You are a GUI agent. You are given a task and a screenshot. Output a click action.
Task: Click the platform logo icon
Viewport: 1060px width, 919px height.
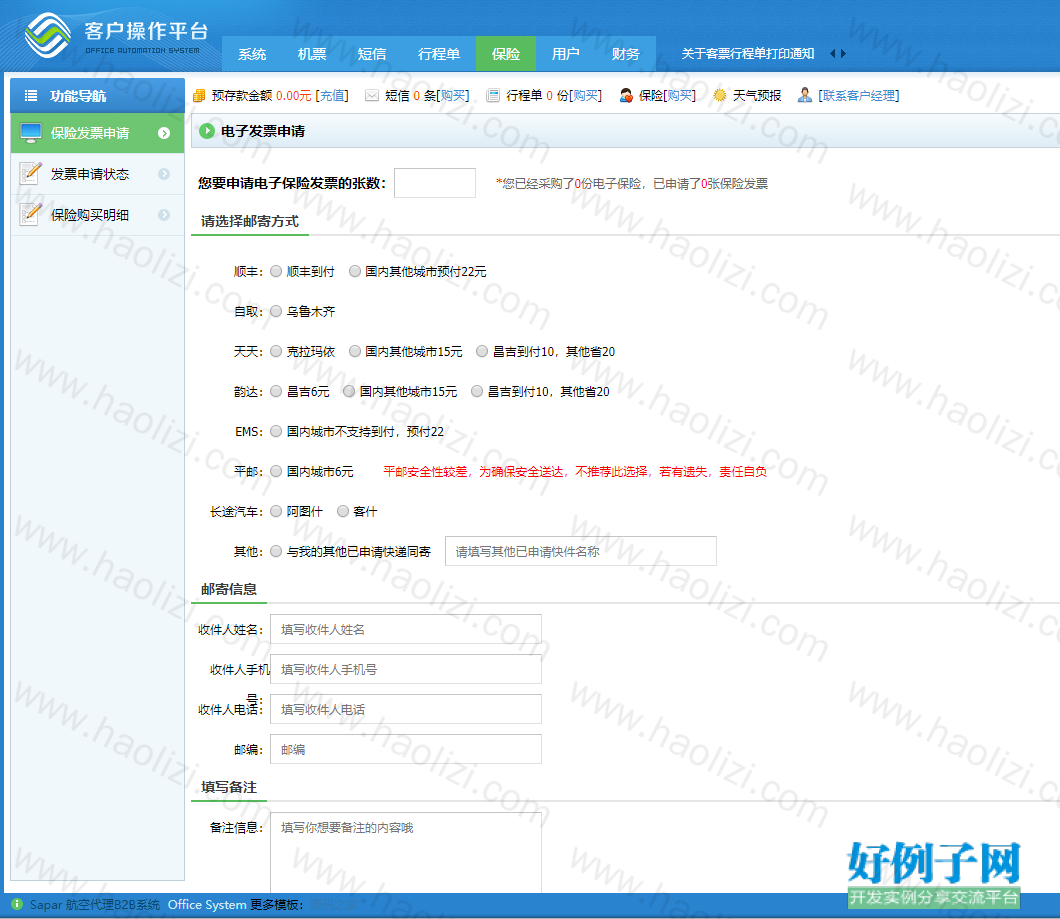[x=47, y=35]
